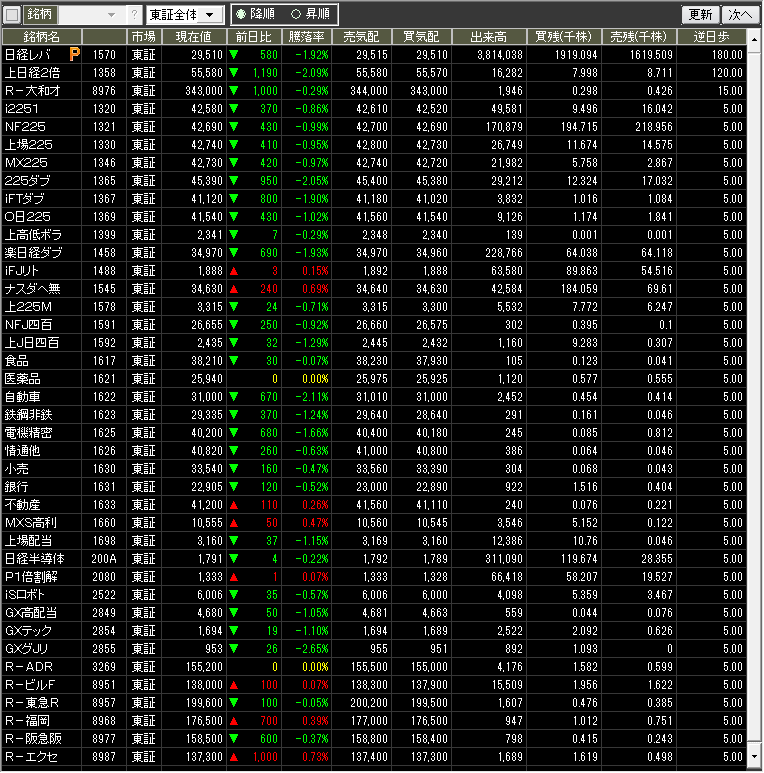
Task: Sort by 騰落率 column header
Action: [307, 36]
